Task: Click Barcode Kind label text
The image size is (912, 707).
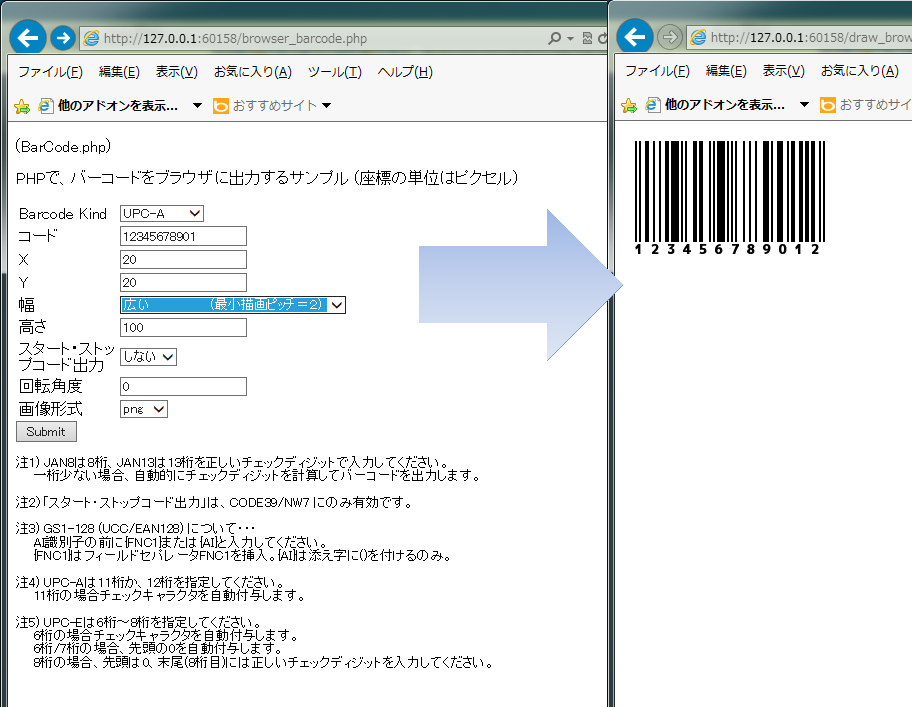Action: point(63,214)
